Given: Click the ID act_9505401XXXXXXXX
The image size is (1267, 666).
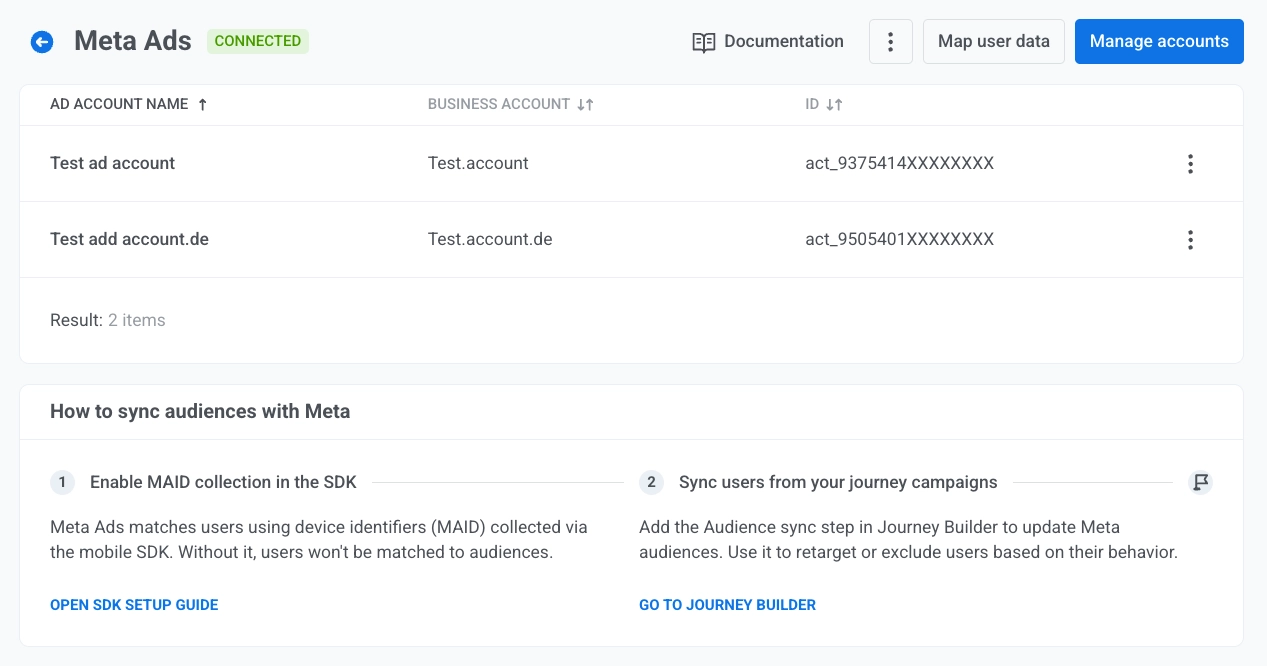Looking at the screenshot, I should point(899,239).
